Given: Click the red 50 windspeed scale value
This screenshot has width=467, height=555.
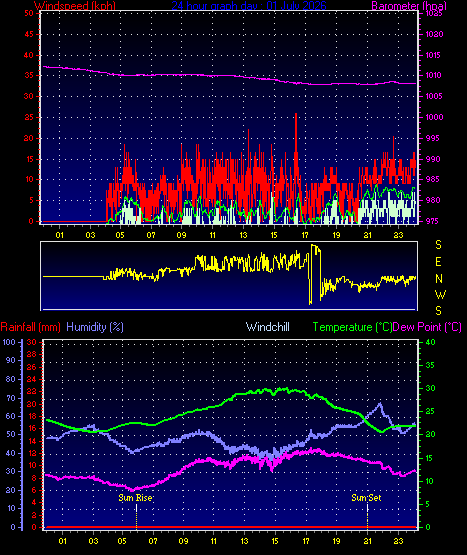Looking at the screenshot, I should coord(29,13).
